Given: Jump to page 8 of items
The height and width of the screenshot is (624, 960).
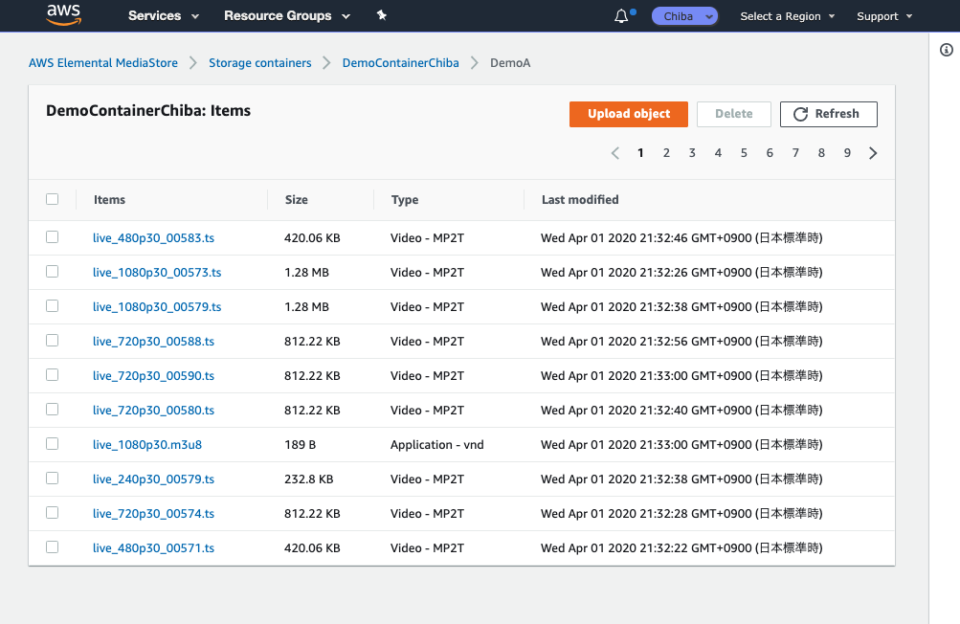Looking at the screenshot, I should point(821,153).
